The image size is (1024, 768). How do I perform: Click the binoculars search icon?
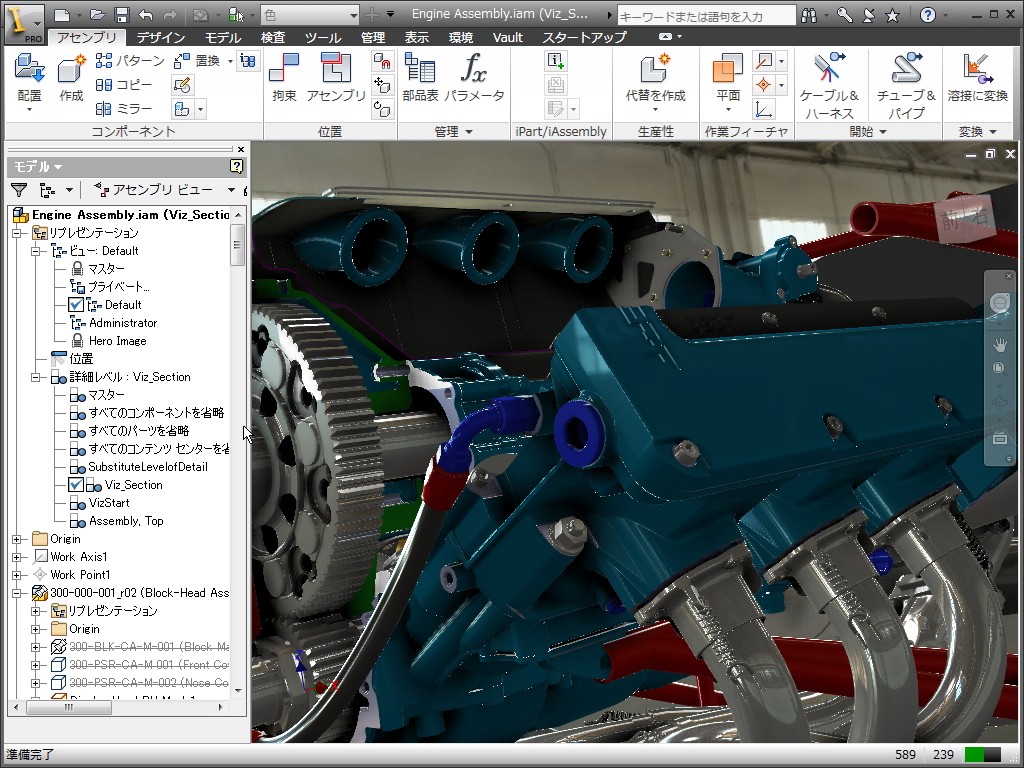click(808, 14)
